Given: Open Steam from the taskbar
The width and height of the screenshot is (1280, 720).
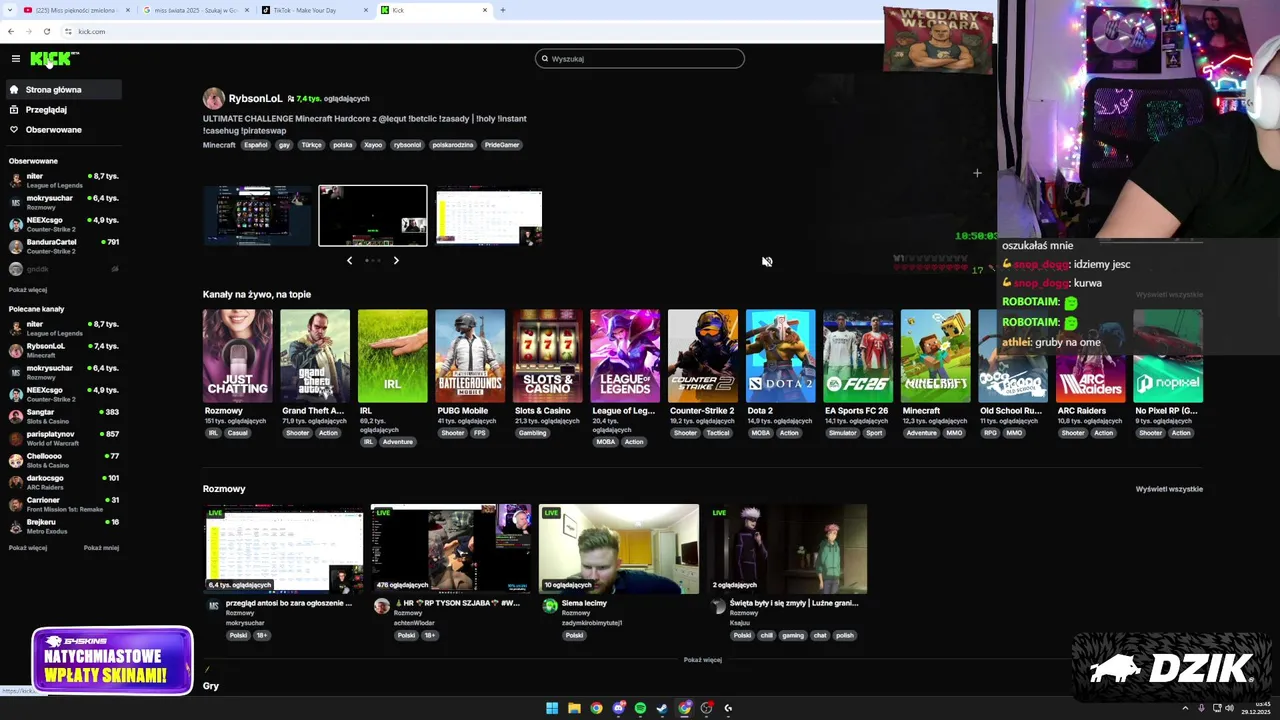Looking at the screenshot, I should pyautogui.click(x=662, y=708).
